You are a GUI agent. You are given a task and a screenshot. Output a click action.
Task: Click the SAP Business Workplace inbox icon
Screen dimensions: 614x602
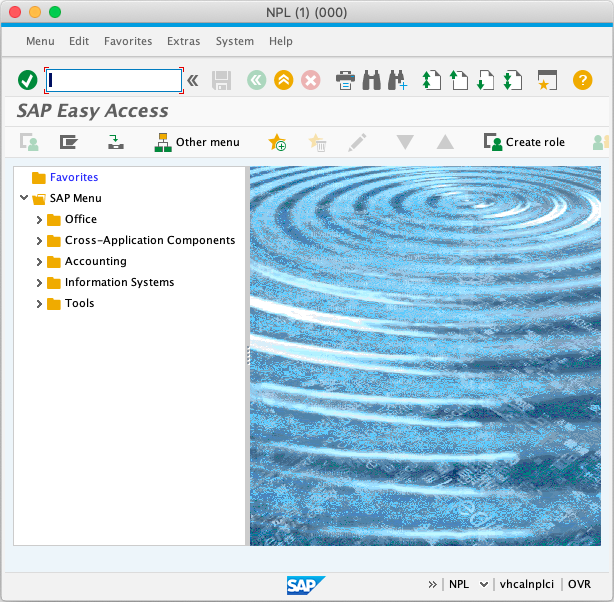coord(116,142)
